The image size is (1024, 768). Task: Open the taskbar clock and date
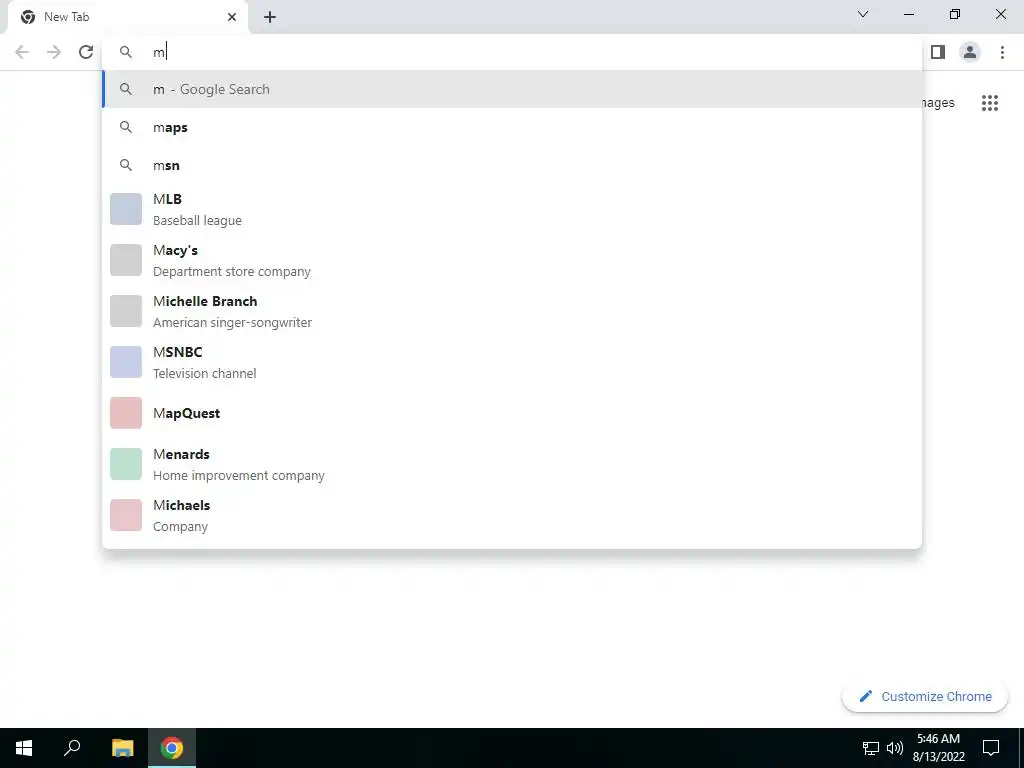(x=938, y=748)
